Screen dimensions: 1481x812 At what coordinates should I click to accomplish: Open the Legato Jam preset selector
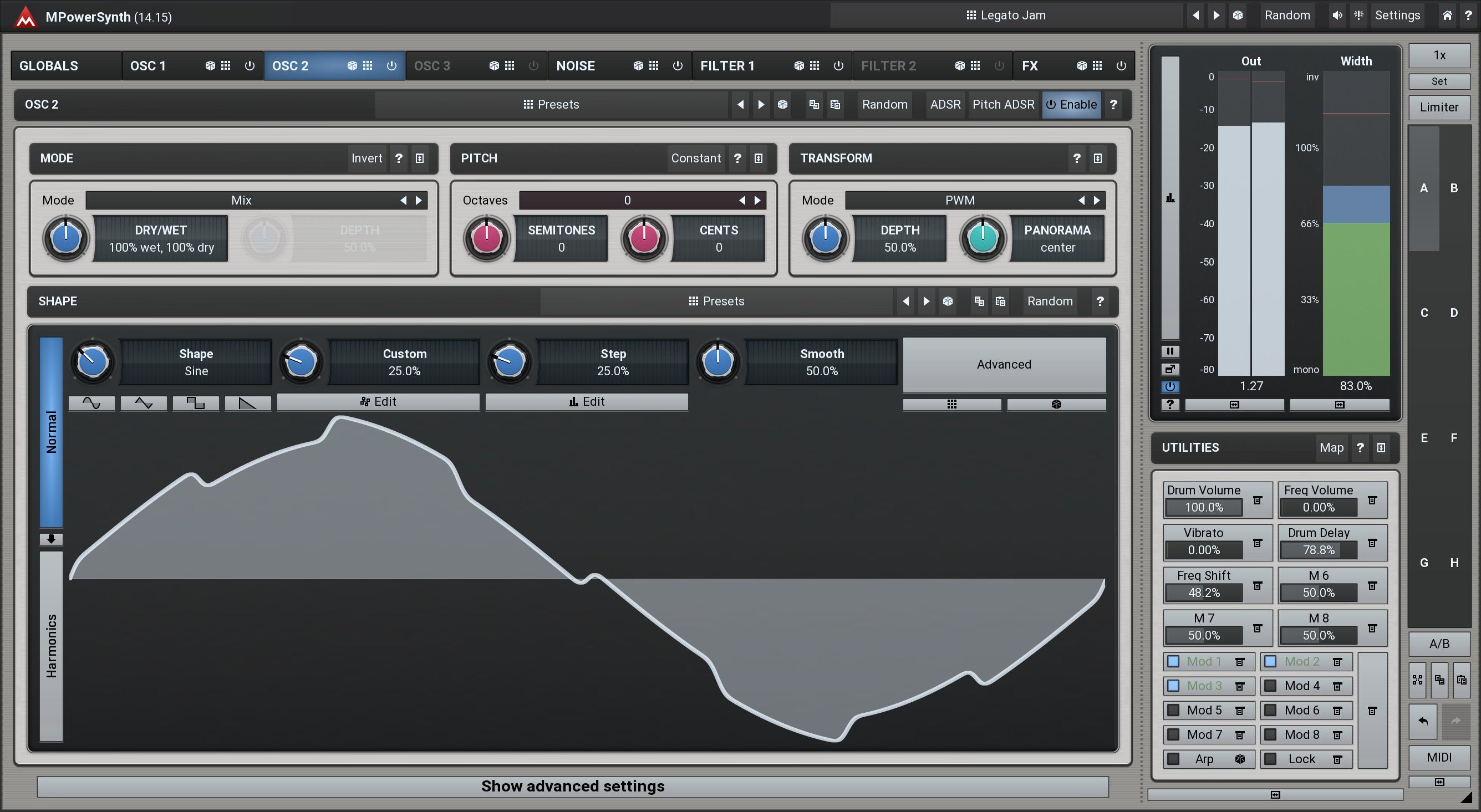(1006, 16)
